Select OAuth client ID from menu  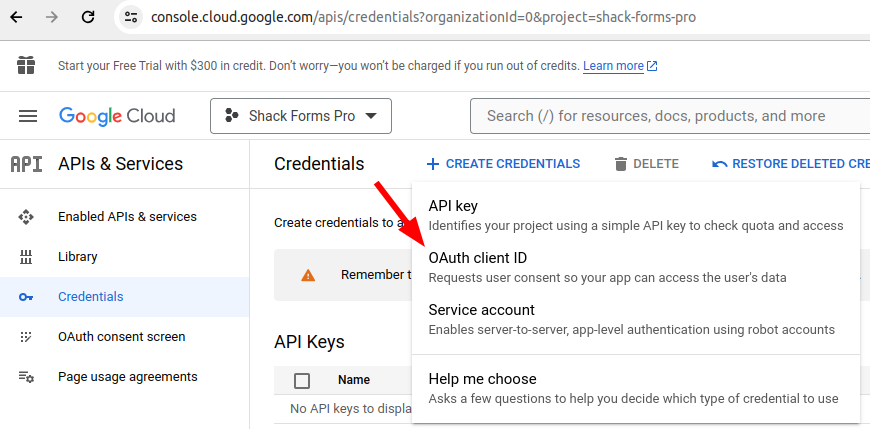(636, 267)
